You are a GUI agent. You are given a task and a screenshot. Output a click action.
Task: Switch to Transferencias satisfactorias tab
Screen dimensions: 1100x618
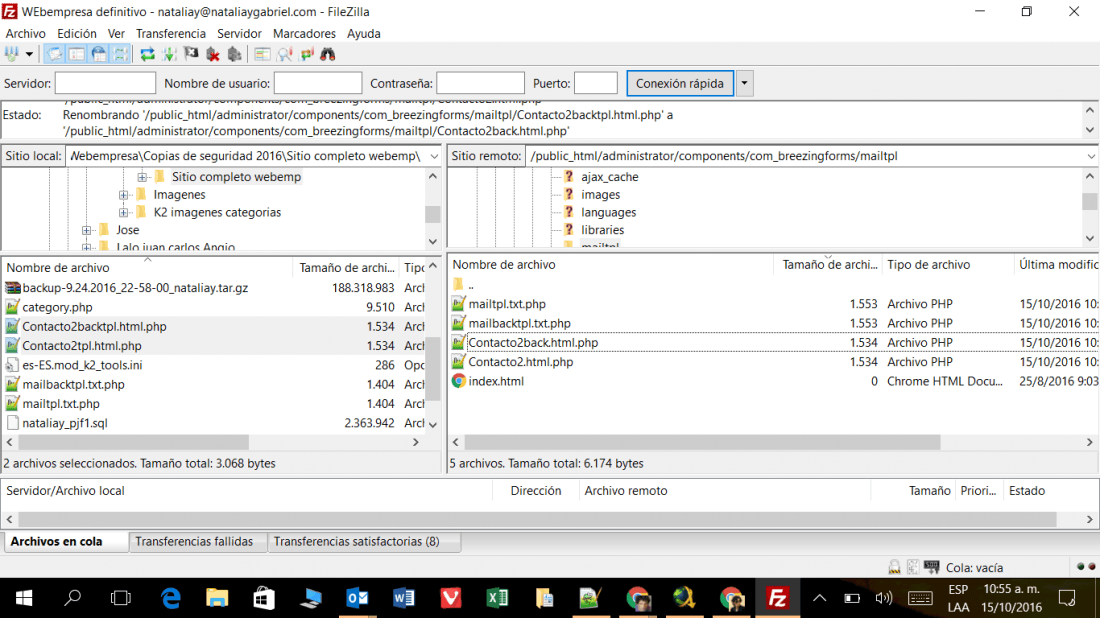(x=363, y=542)
